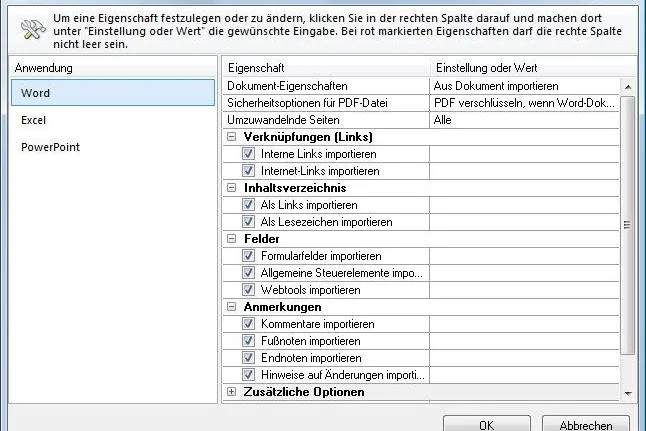The width and height of the screenshot is (646, 431).
Task: Select PowerPoint in the Anwendung list
Action: click(113, 147)
